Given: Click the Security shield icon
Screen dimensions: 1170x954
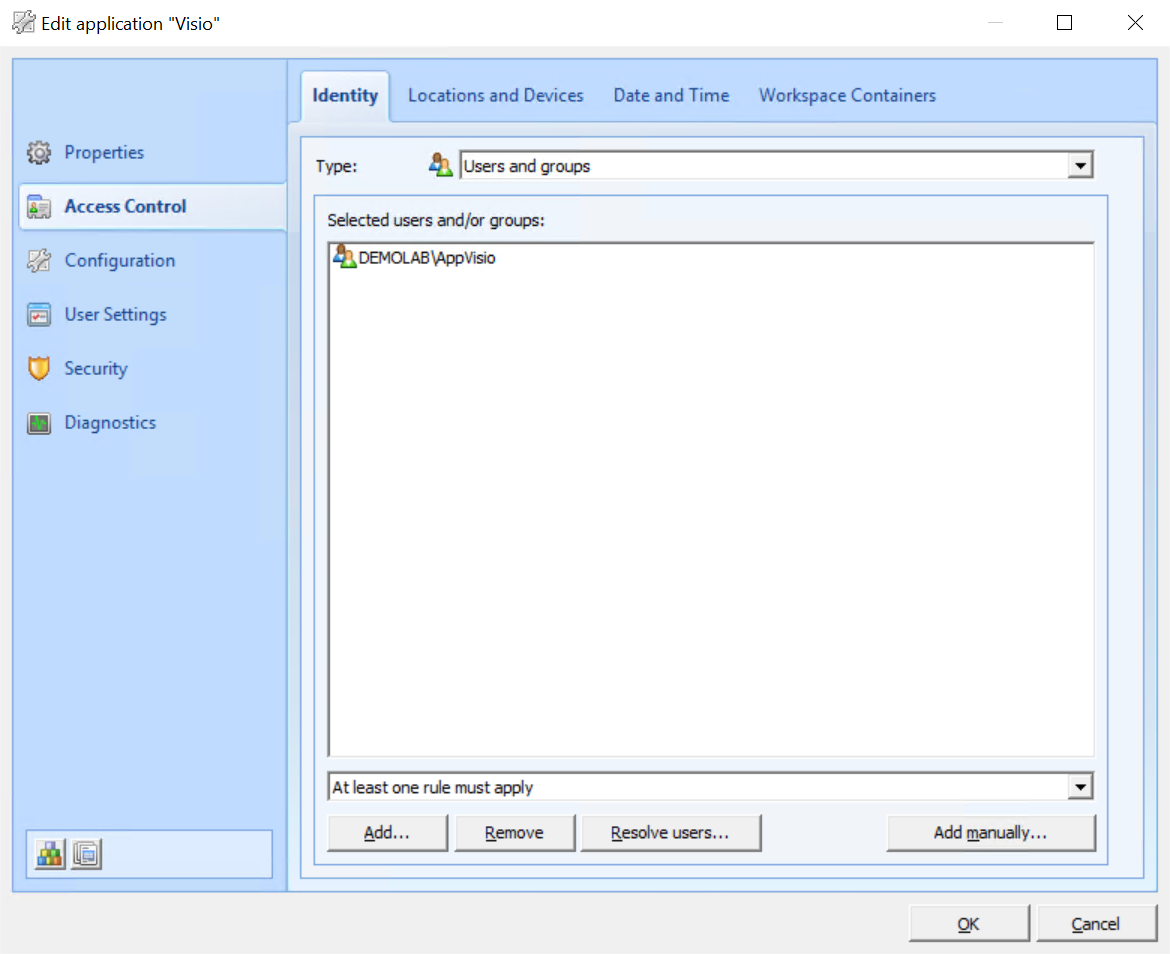Looking at the screenshot, I should [39, 368].
